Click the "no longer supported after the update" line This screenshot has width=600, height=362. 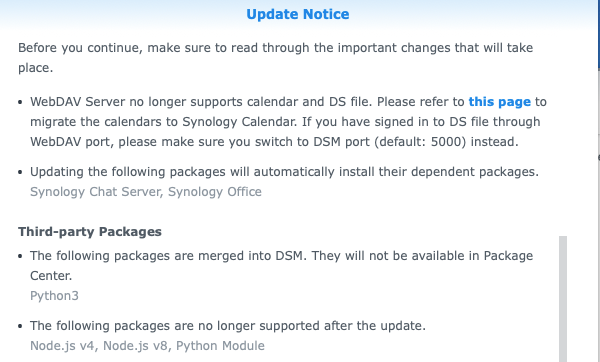[x=228, y=326]
